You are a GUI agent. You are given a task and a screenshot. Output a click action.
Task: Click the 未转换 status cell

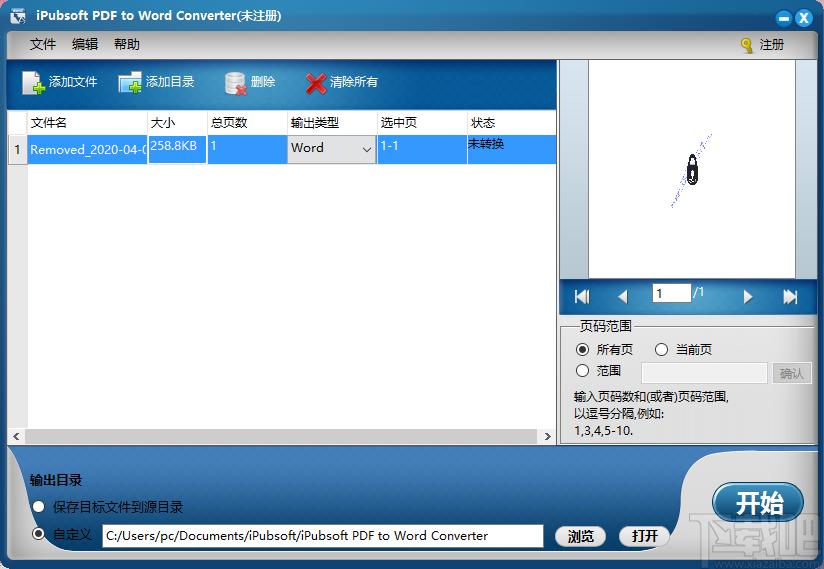tap(512, 150)
